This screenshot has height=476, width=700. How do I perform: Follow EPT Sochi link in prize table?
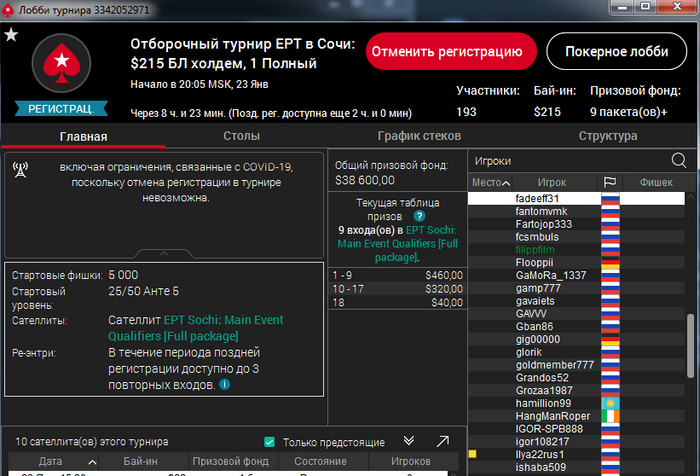398,243
